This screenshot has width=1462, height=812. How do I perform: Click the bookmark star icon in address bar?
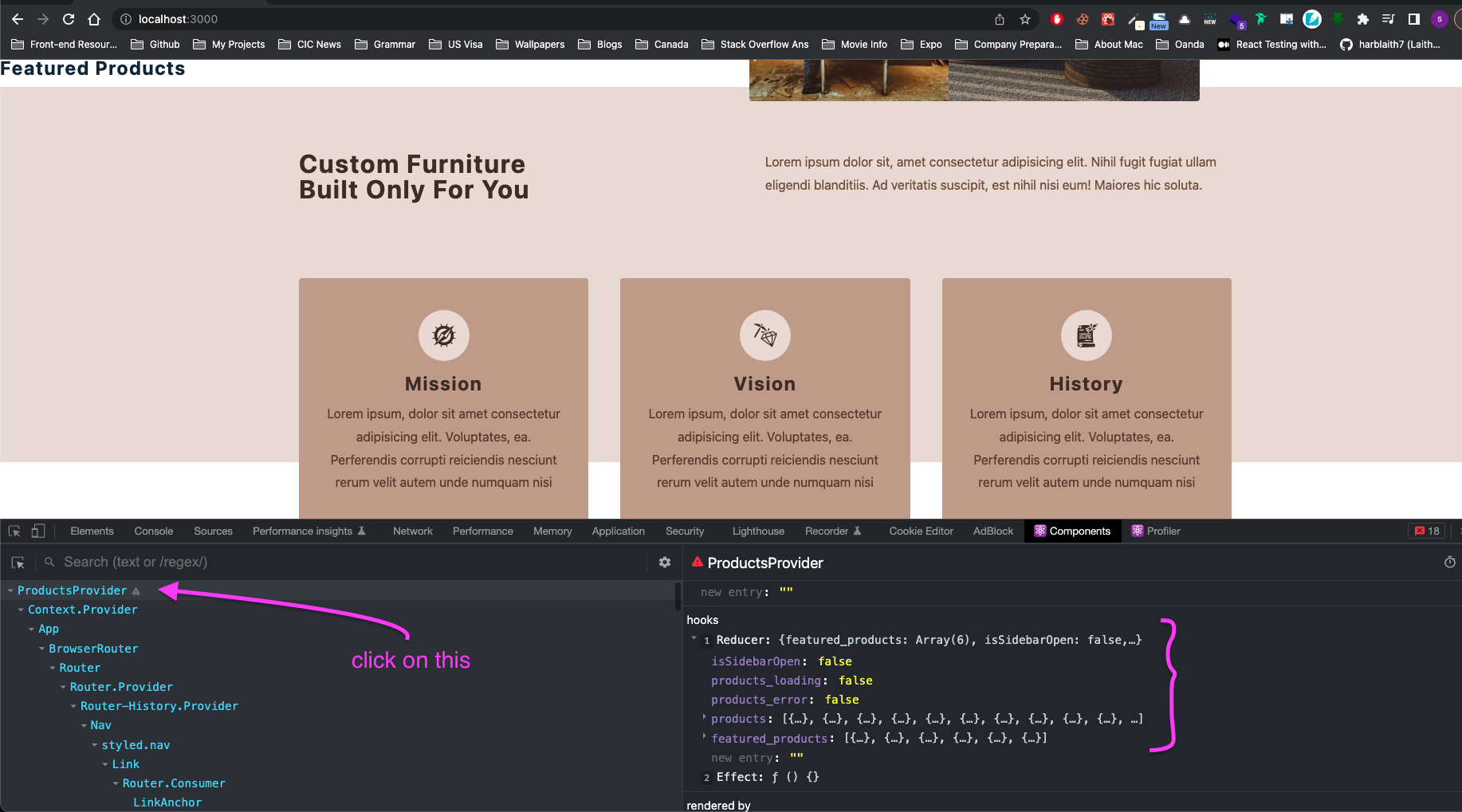point(1025,19)
